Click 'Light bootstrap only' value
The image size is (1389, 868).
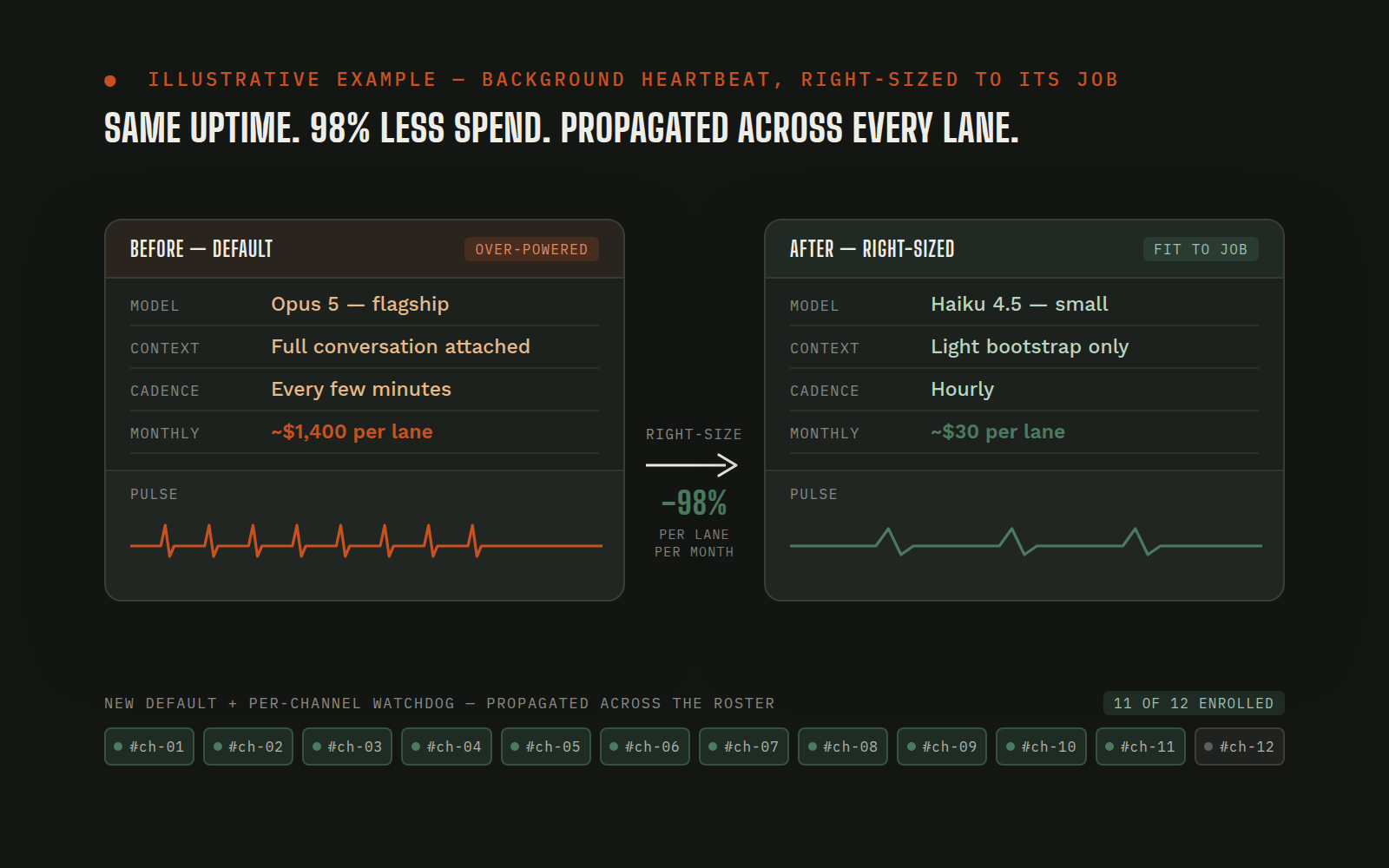click(1030, 346)
